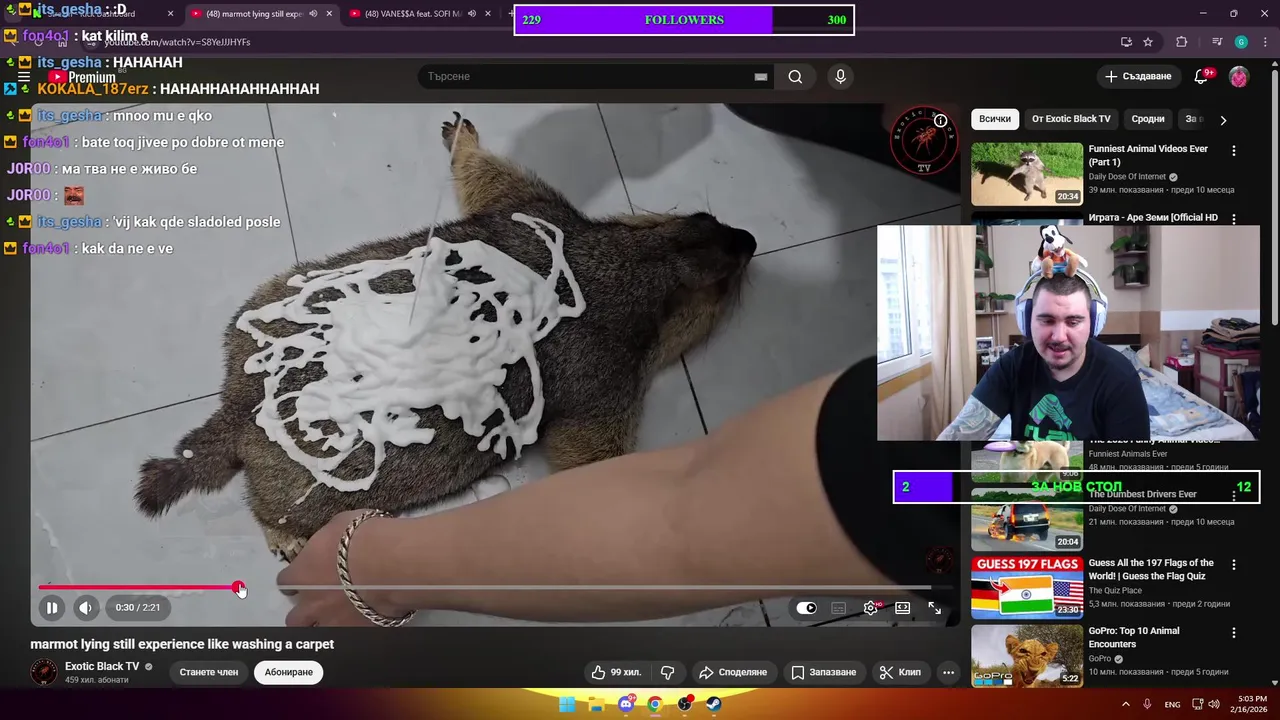This screenshot has height=720, width=1280.
Task: Mute the video player volume
Action: click(x=85, y=607)
